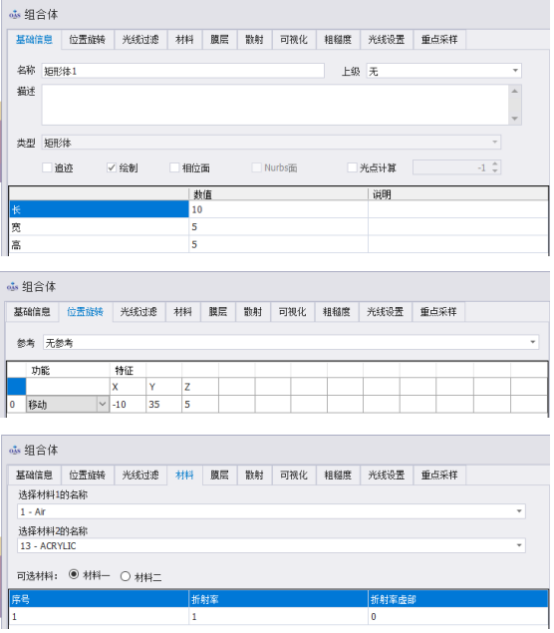Click scroll-up arrow in 描述 text box
This screenshot has height=633, width=554.
pos(514,91)
